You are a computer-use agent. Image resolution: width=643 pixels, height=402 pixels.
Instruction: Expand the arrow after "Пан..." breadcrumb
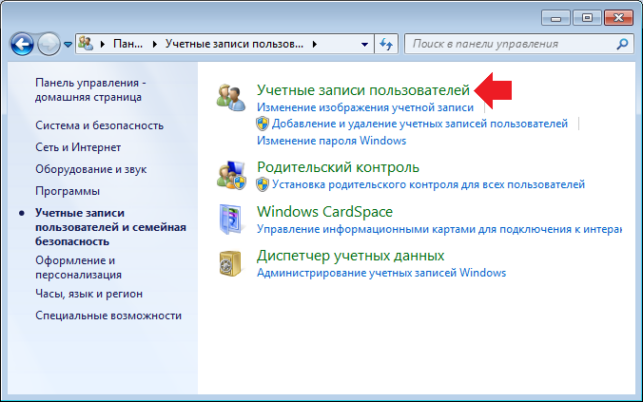click(154, 44)
